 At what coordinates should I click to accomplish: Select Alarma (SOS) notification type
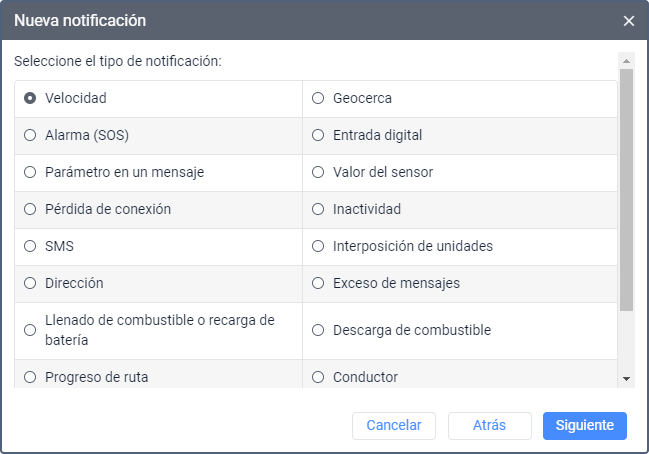[x=30, y=135]
